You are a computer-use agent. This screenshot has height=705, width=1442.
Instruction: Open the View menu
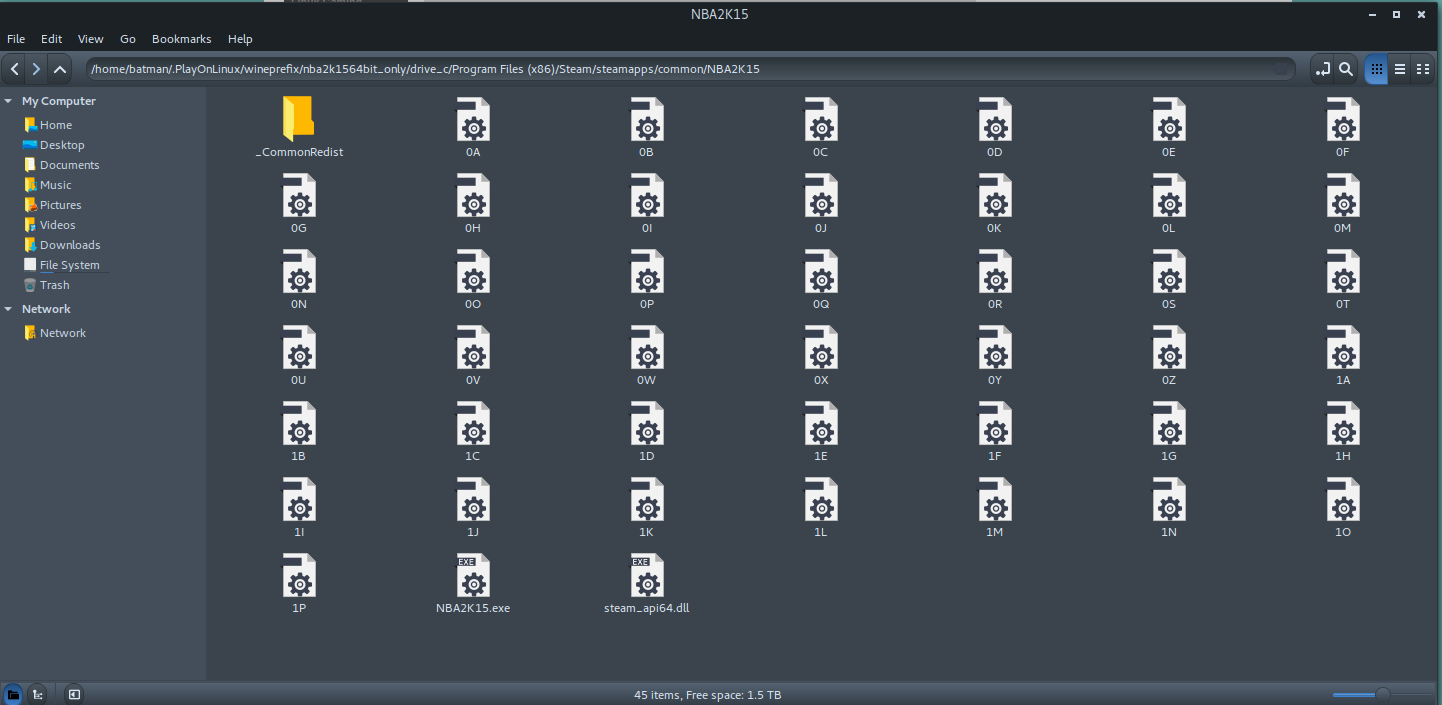point(91,39)
